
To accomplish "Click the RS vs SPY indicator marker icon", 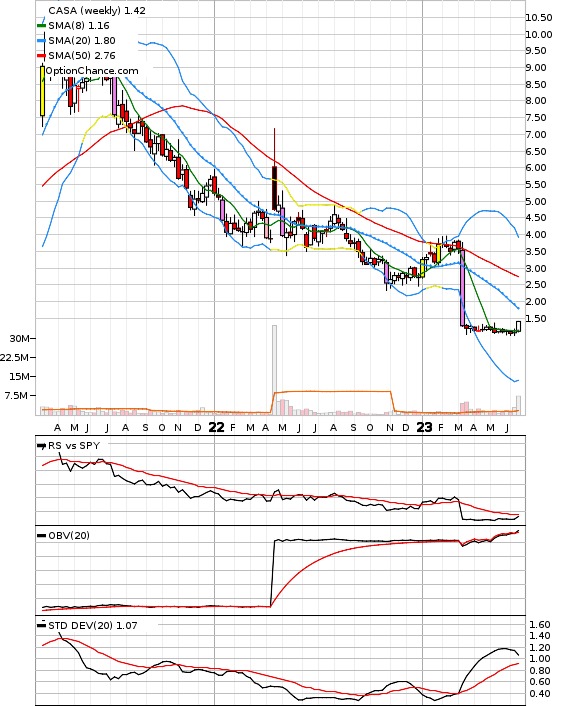I will (41, 446).
